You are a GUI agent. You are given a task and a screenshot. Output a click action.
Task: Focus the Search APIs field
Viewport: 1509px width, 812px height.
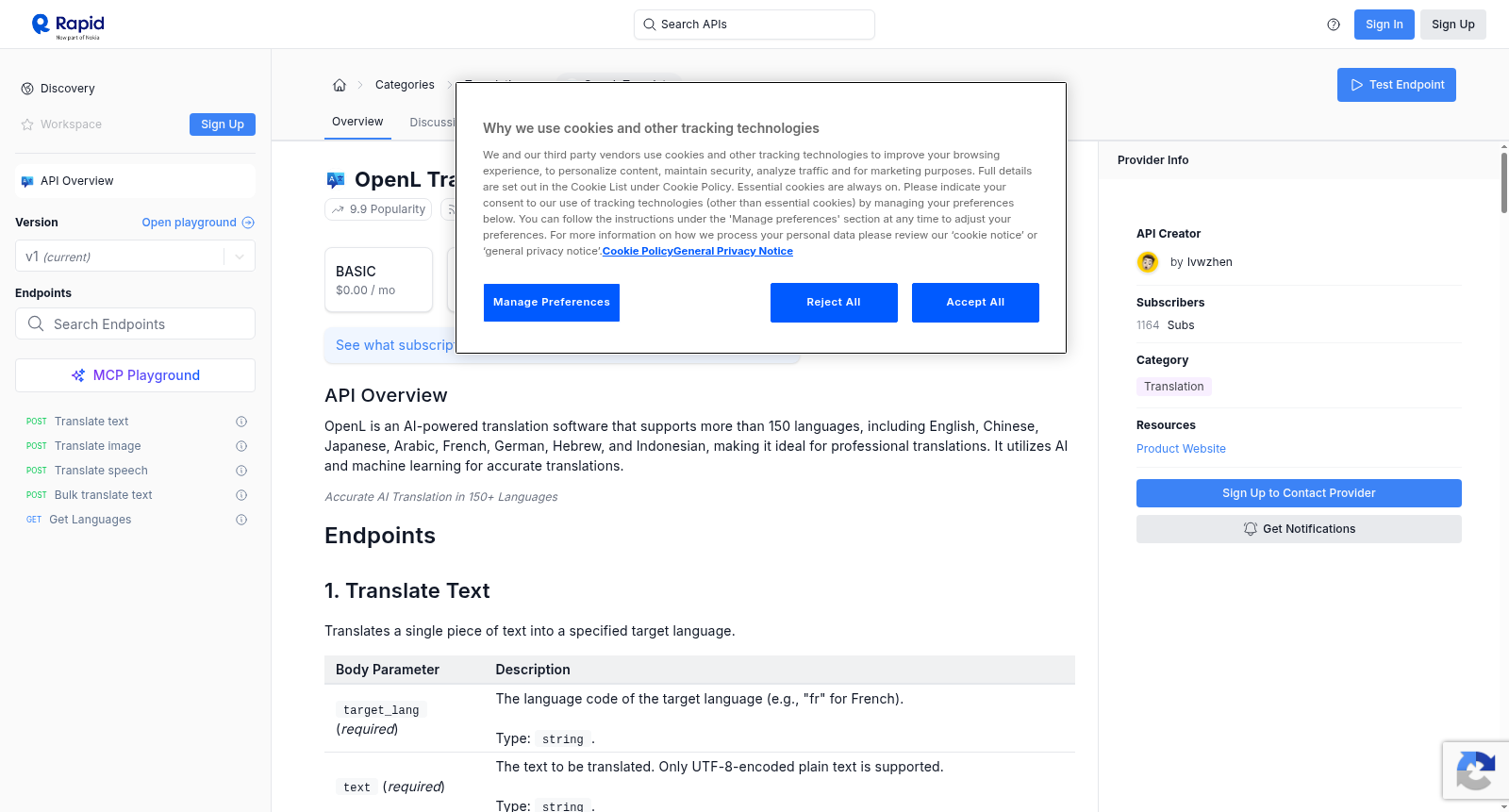tap(754, 25)
